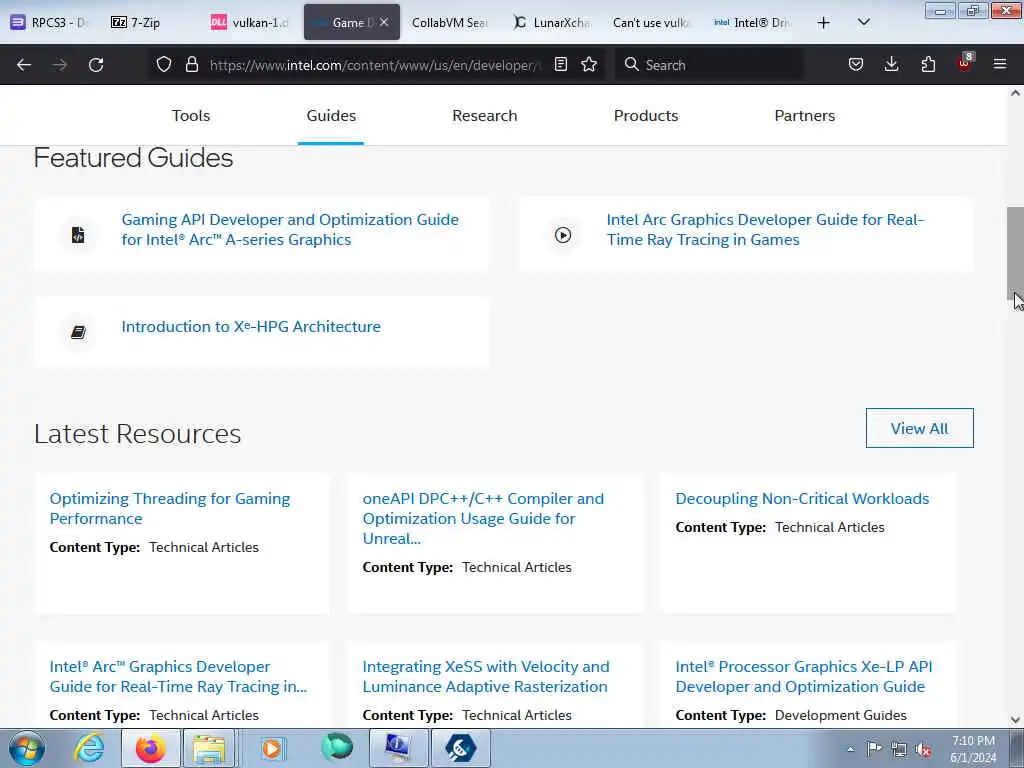Click the book icon beside Xe-HPG Architecture
The image size is (1024, 768).
(x=78, y=332)
